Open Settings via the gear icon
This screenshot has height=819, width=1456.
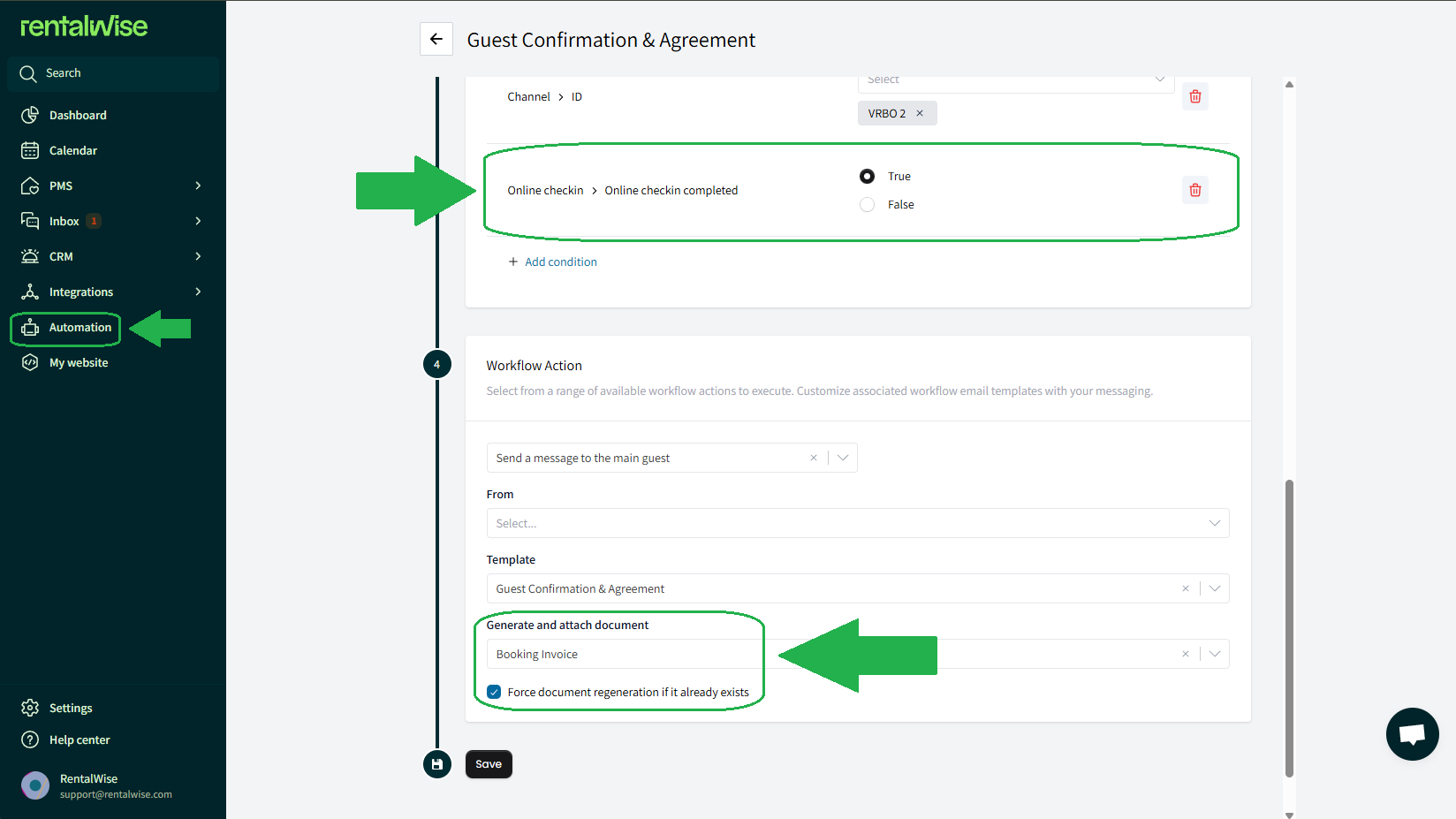(x=30, y=708)
